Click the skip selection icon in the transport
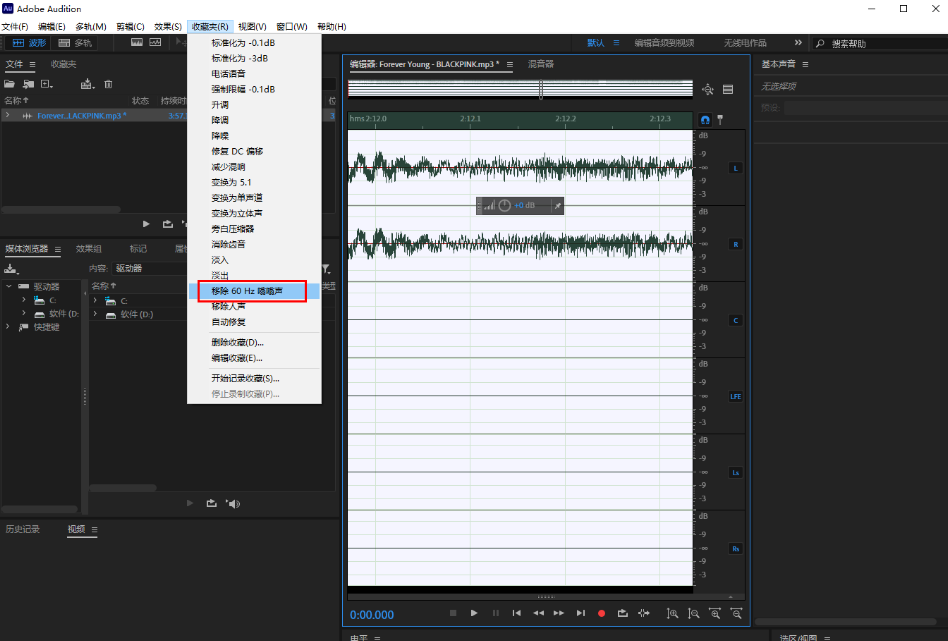 [643, 613]
